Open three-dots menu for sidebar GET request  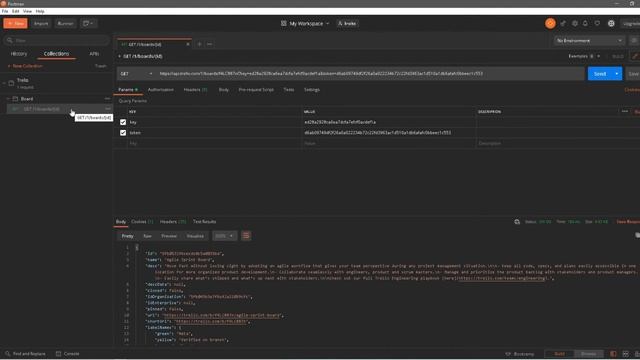(108, 109)
